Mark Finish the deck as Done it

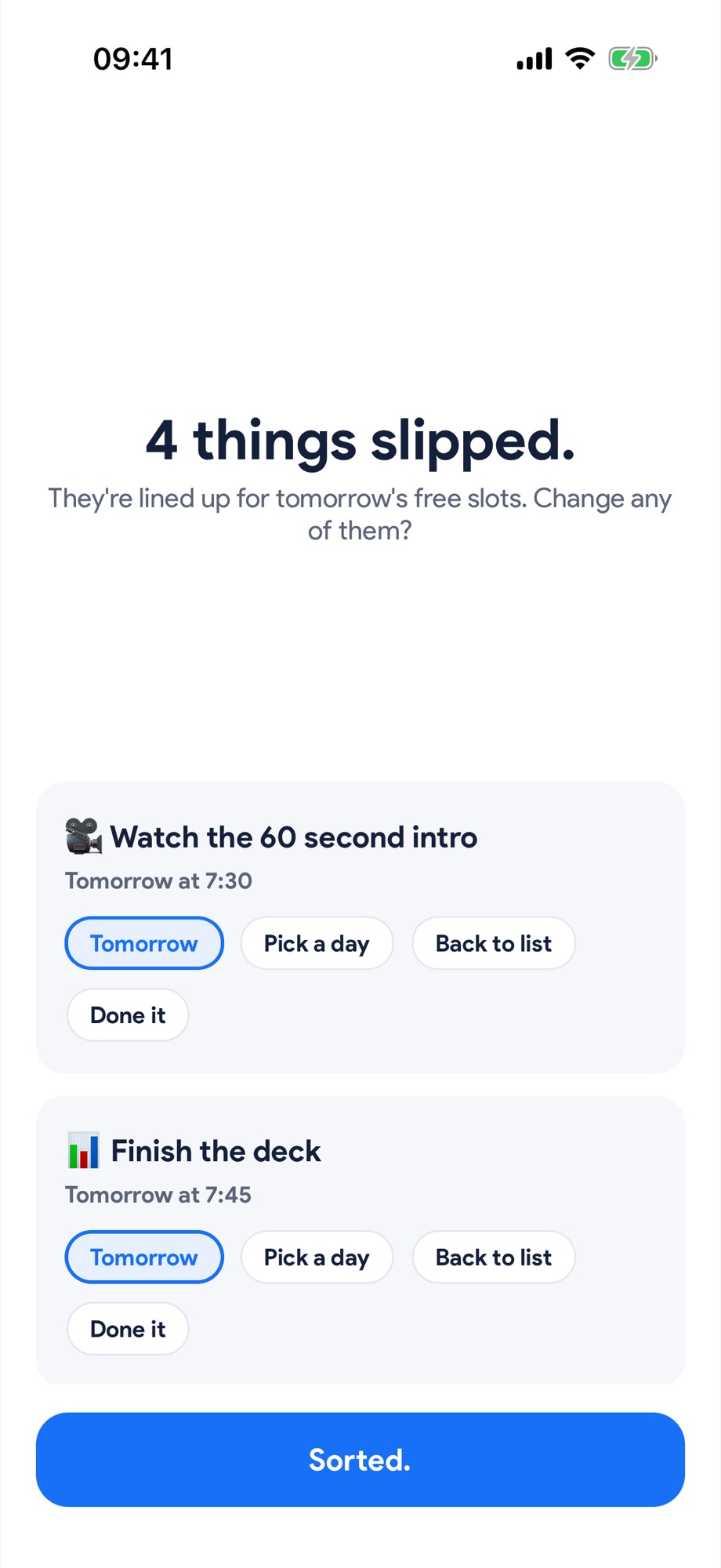pos(128,1329)
